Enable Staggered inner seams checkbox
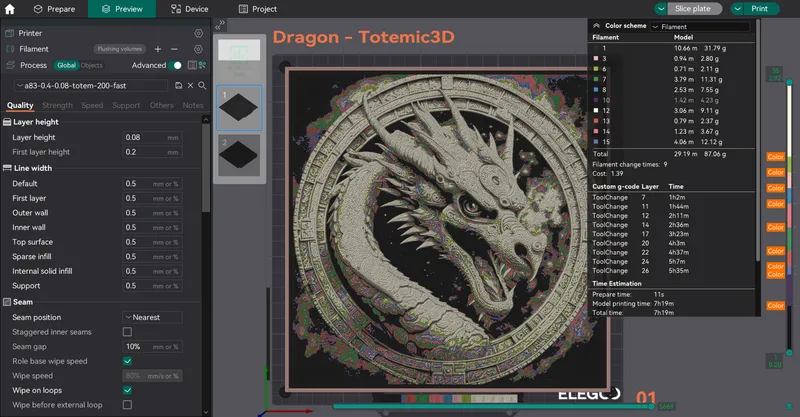 click(x=128, y=332)
